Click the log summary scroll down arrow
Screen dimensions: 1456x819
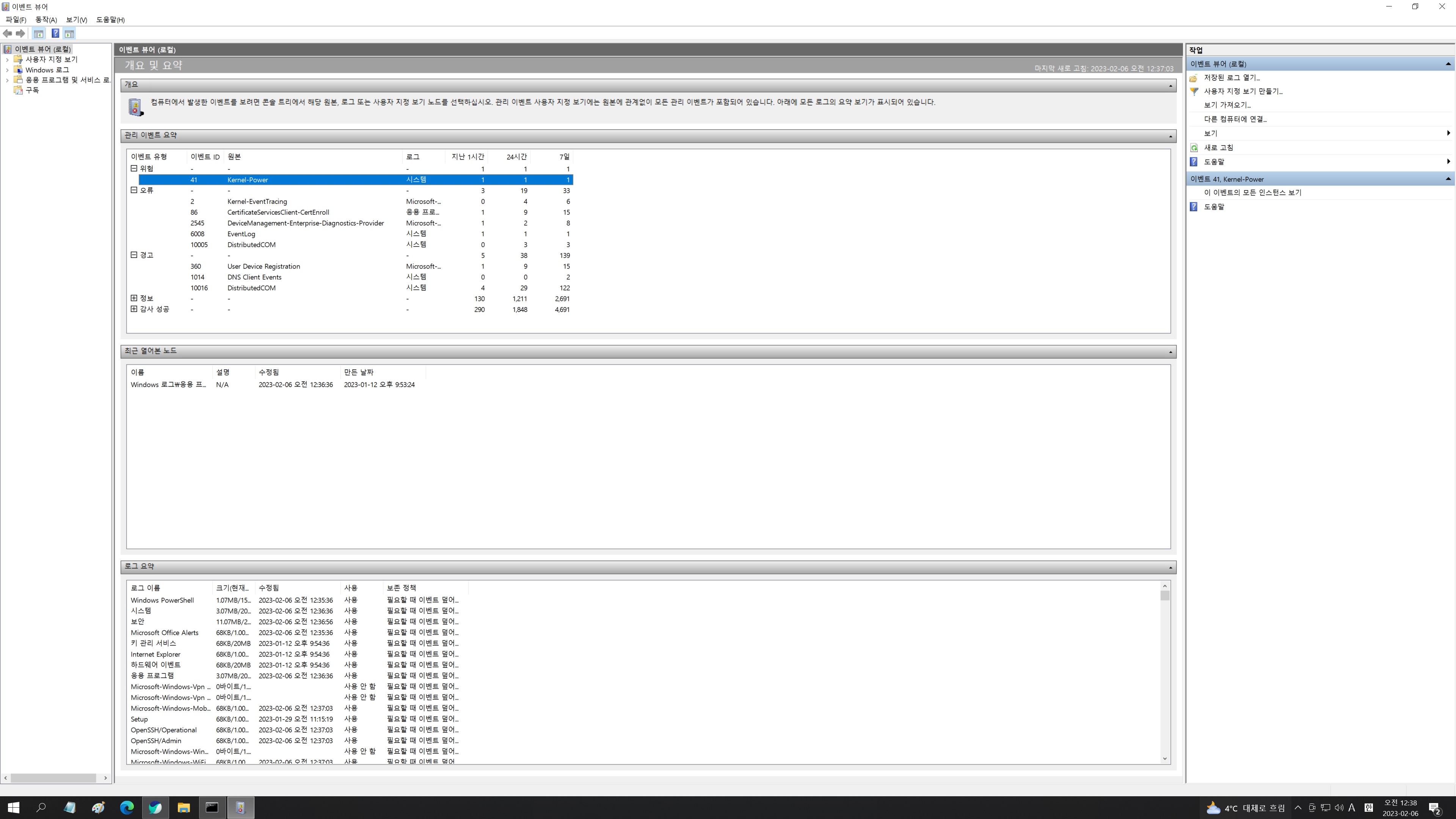pos(1164,759)
